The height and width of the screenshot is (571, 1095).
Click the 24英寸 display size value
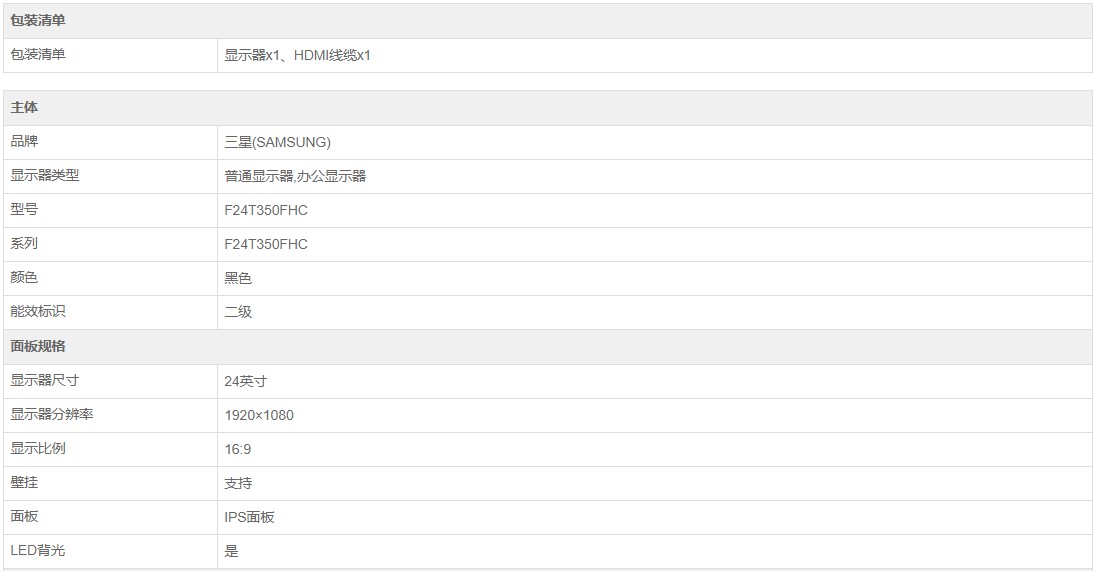245,381
